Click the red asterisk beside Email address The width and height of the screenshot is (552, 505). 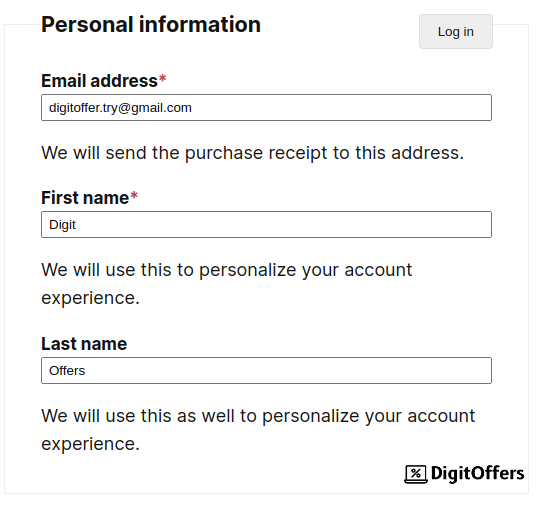pyautogui.click(x=162, y=79)
